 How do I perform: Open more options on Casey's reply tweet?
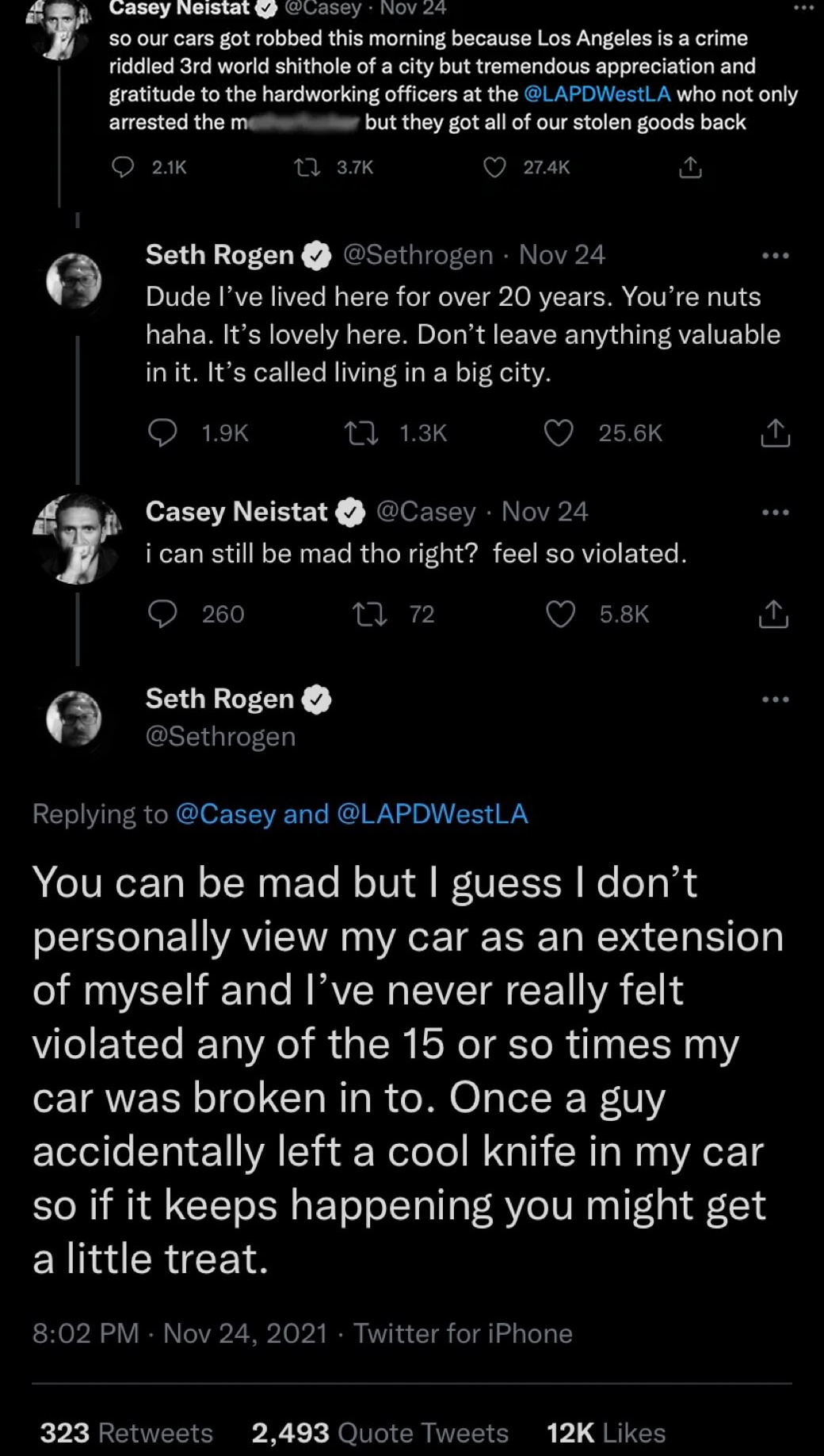coord(775,513)
